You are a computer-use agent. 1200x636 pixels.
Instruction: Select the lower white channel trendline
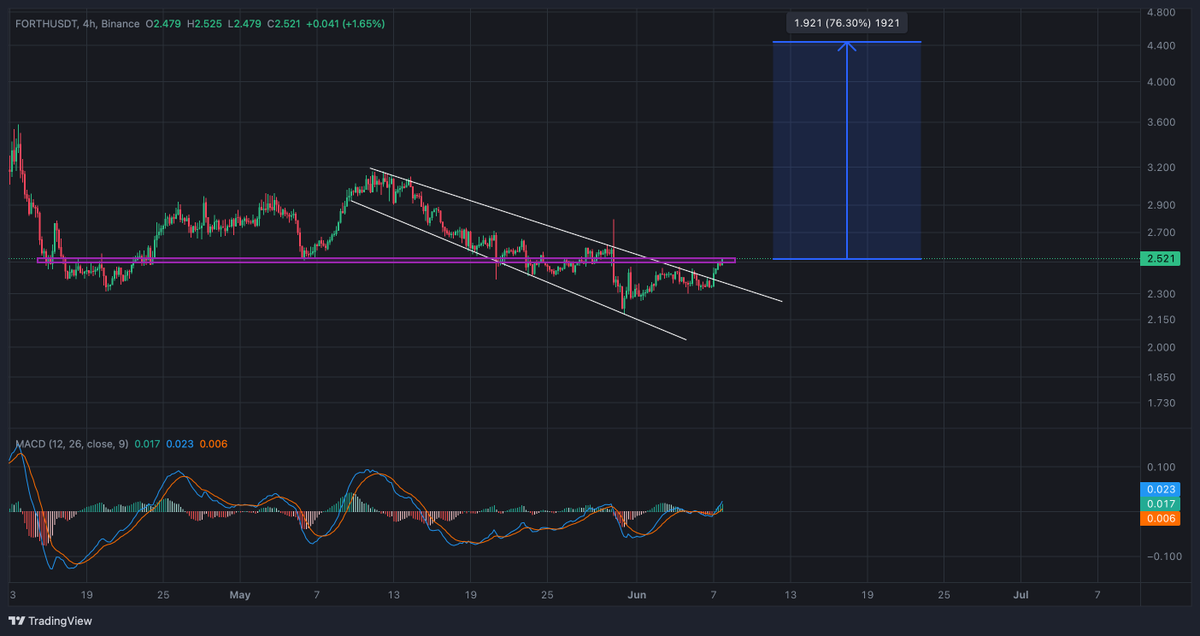tap(517, 268)
